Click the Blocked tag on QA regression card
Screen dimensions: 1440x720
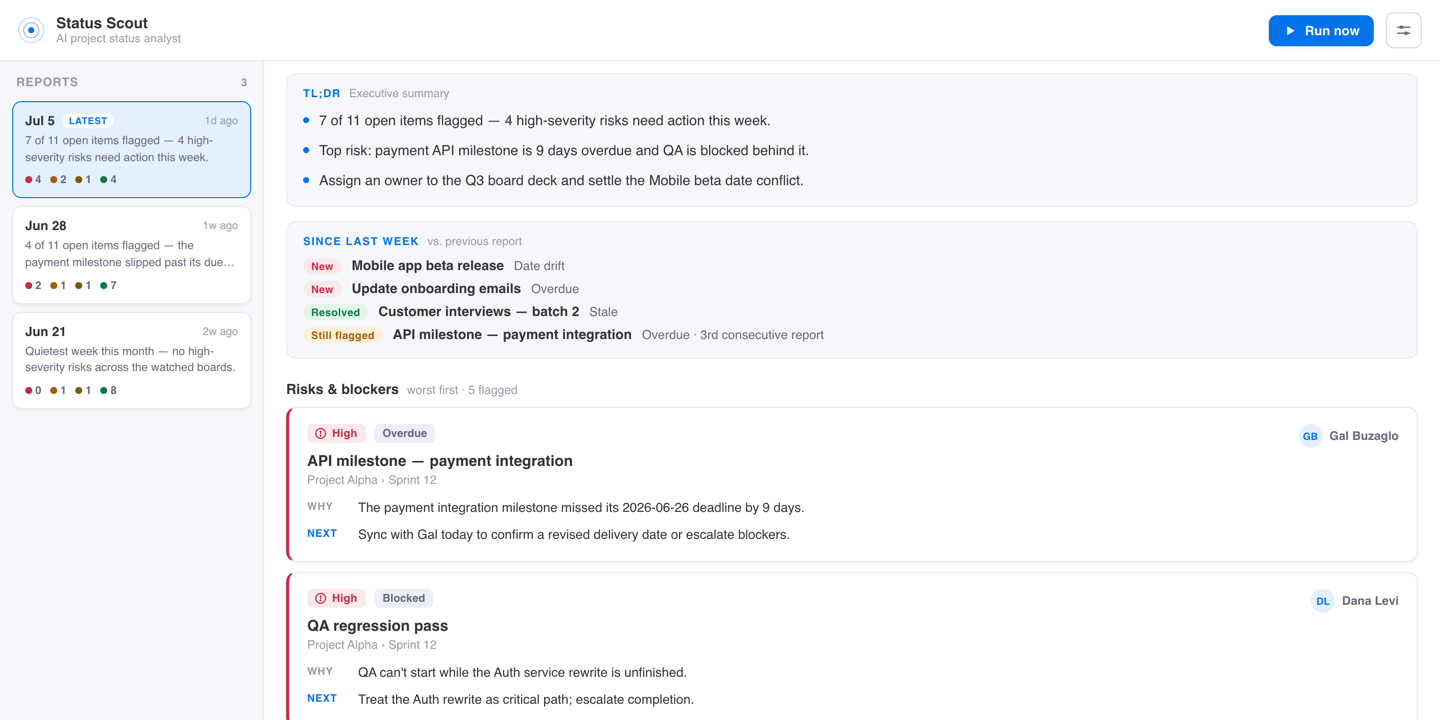[404, 599]
